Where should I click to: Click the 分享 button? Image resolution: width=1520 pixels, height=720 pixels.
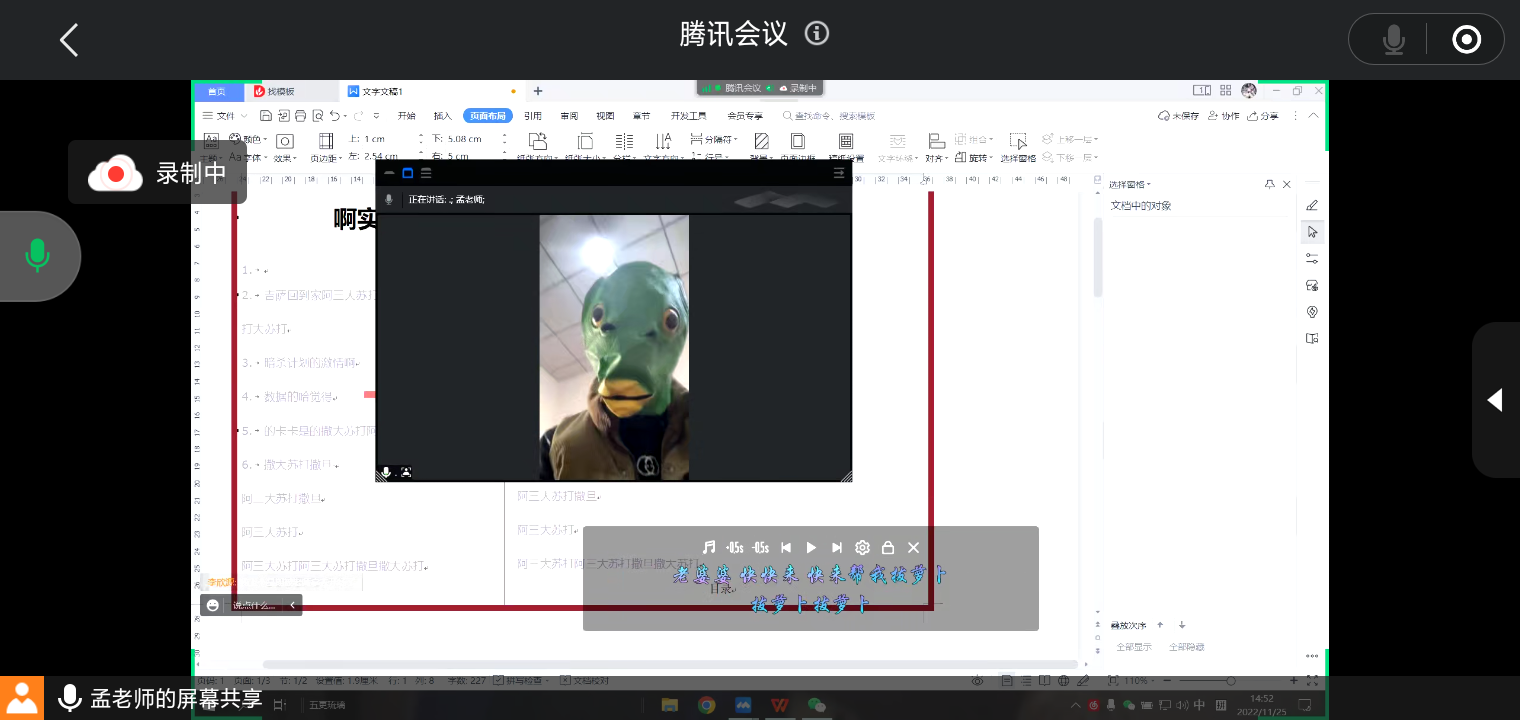click(x=1262, y=116)
